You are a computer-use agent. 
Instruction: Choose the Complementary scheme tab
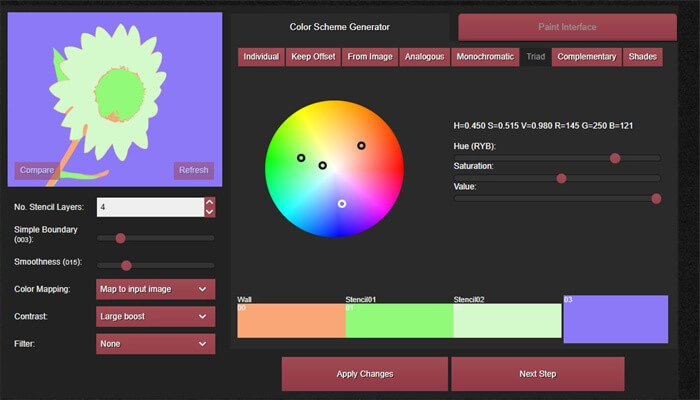pyautogui.click(x=586, y=57)
